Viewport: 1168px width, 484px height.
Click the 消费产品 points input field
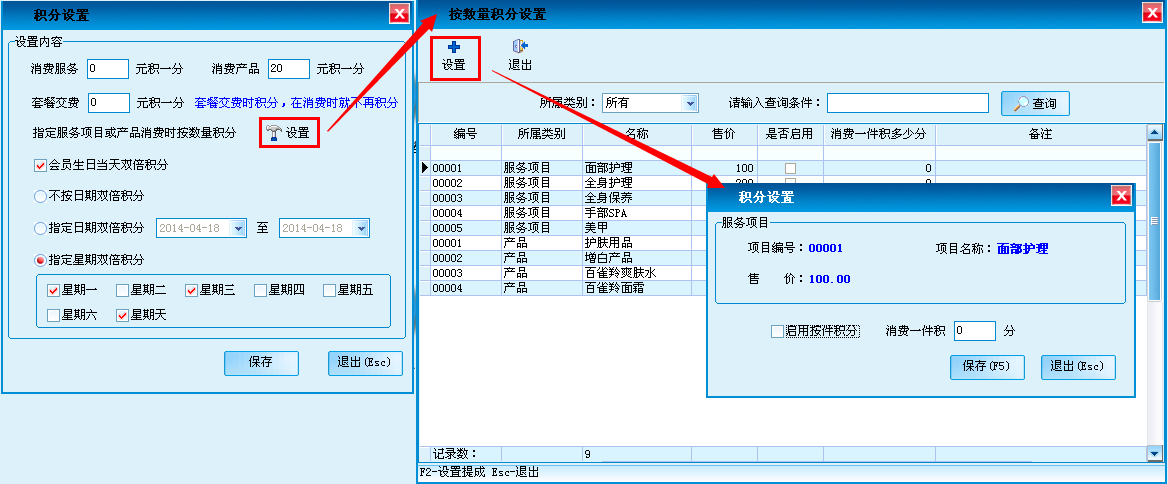click(289, 69)
